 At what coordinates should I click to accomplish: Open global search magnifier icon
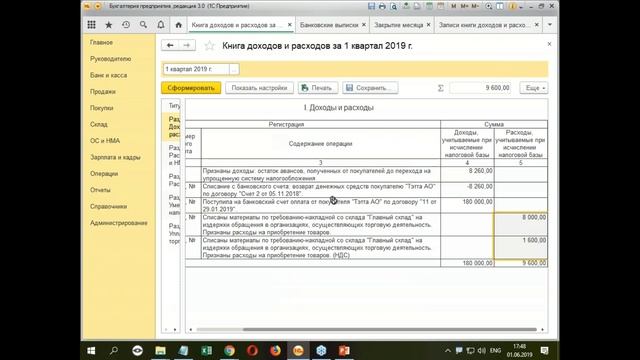(x=143, y=25)
